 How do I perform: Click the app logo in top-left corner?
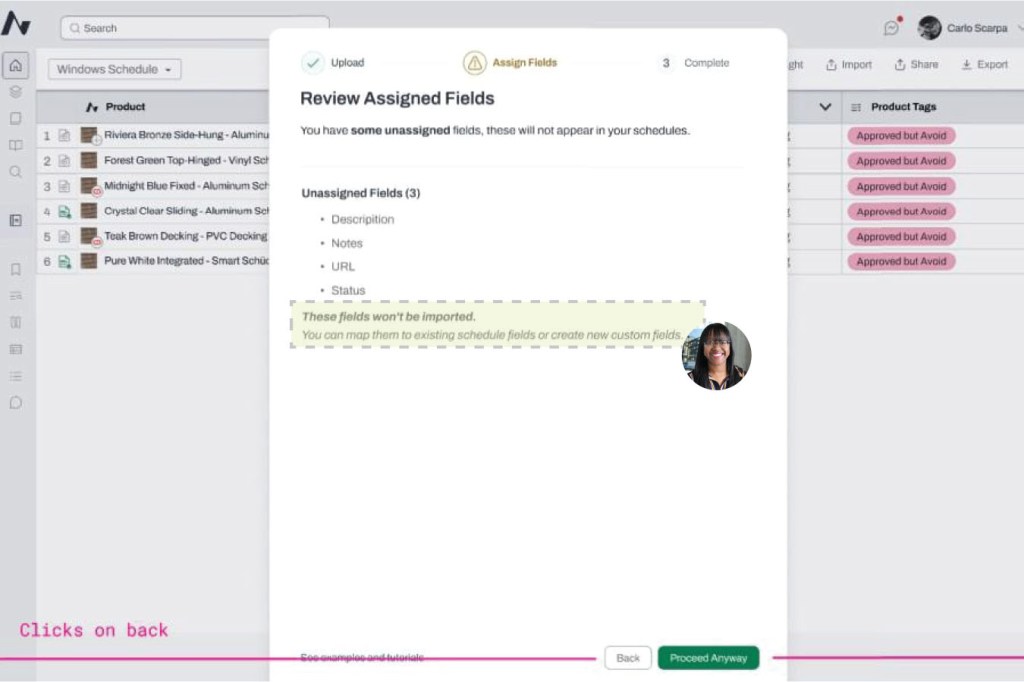click(16, 25)
